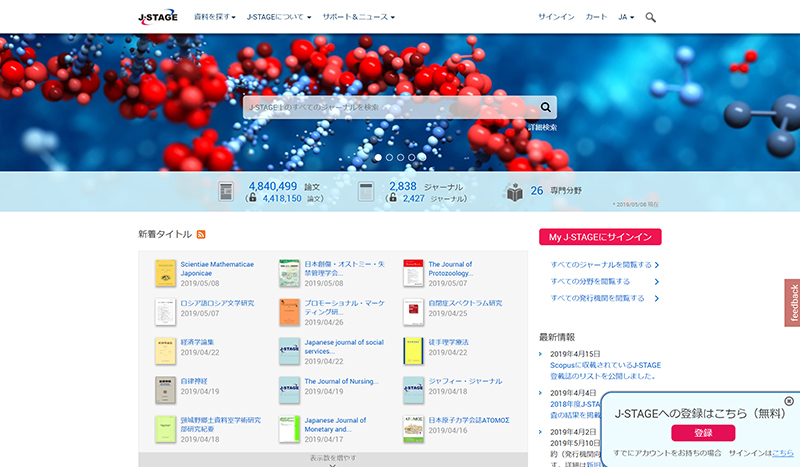Open the カート header menu item

596,17
